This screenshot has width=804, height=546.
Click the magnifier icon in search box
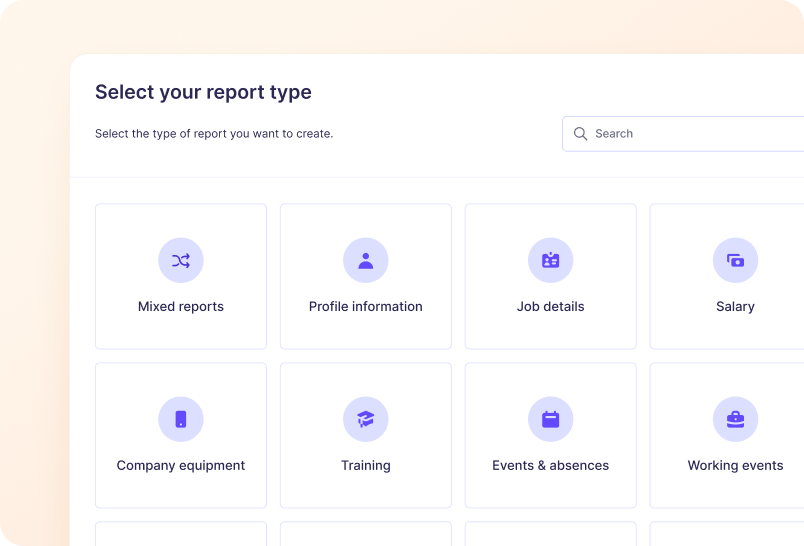click(580, 134)
